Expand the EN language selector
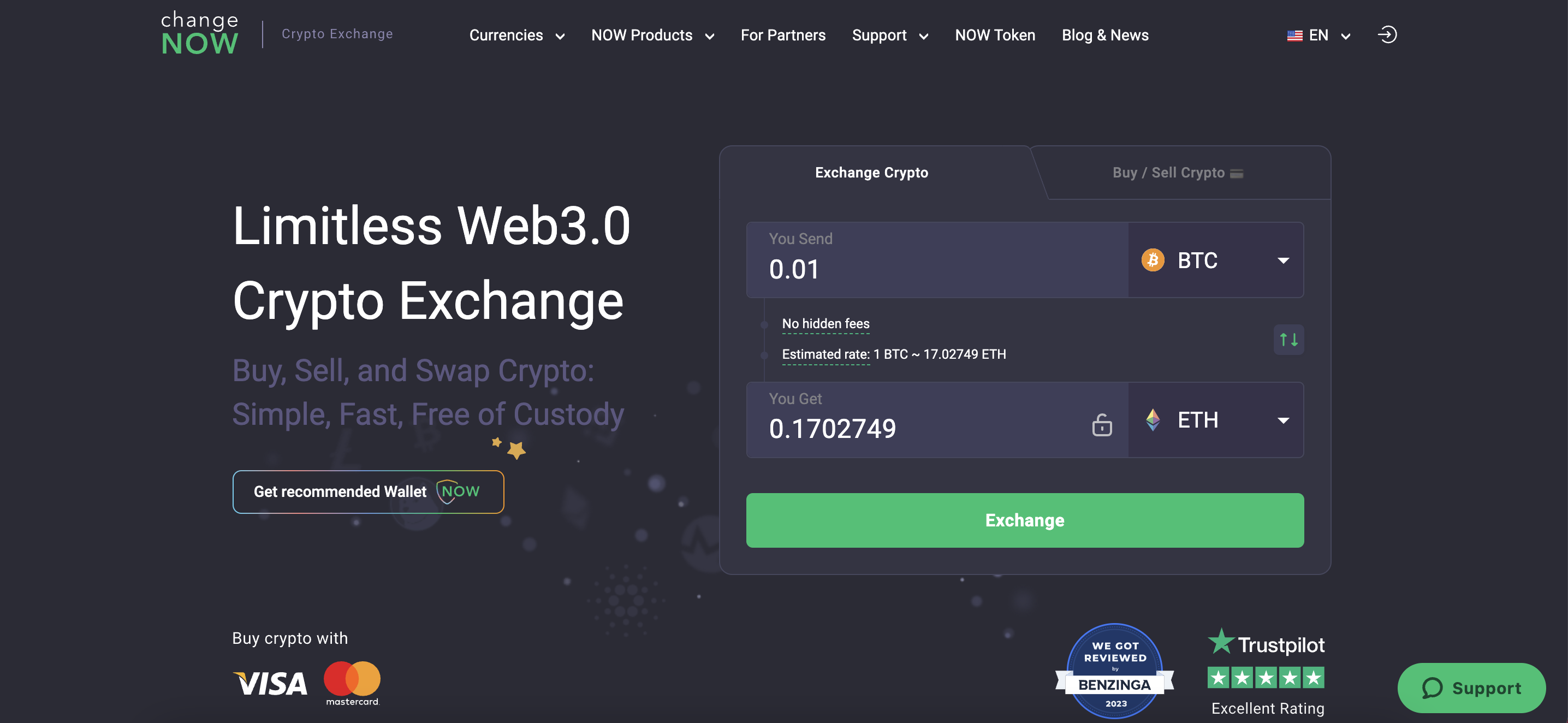The image size is (1568, 723). click(x=1318, y=35)
